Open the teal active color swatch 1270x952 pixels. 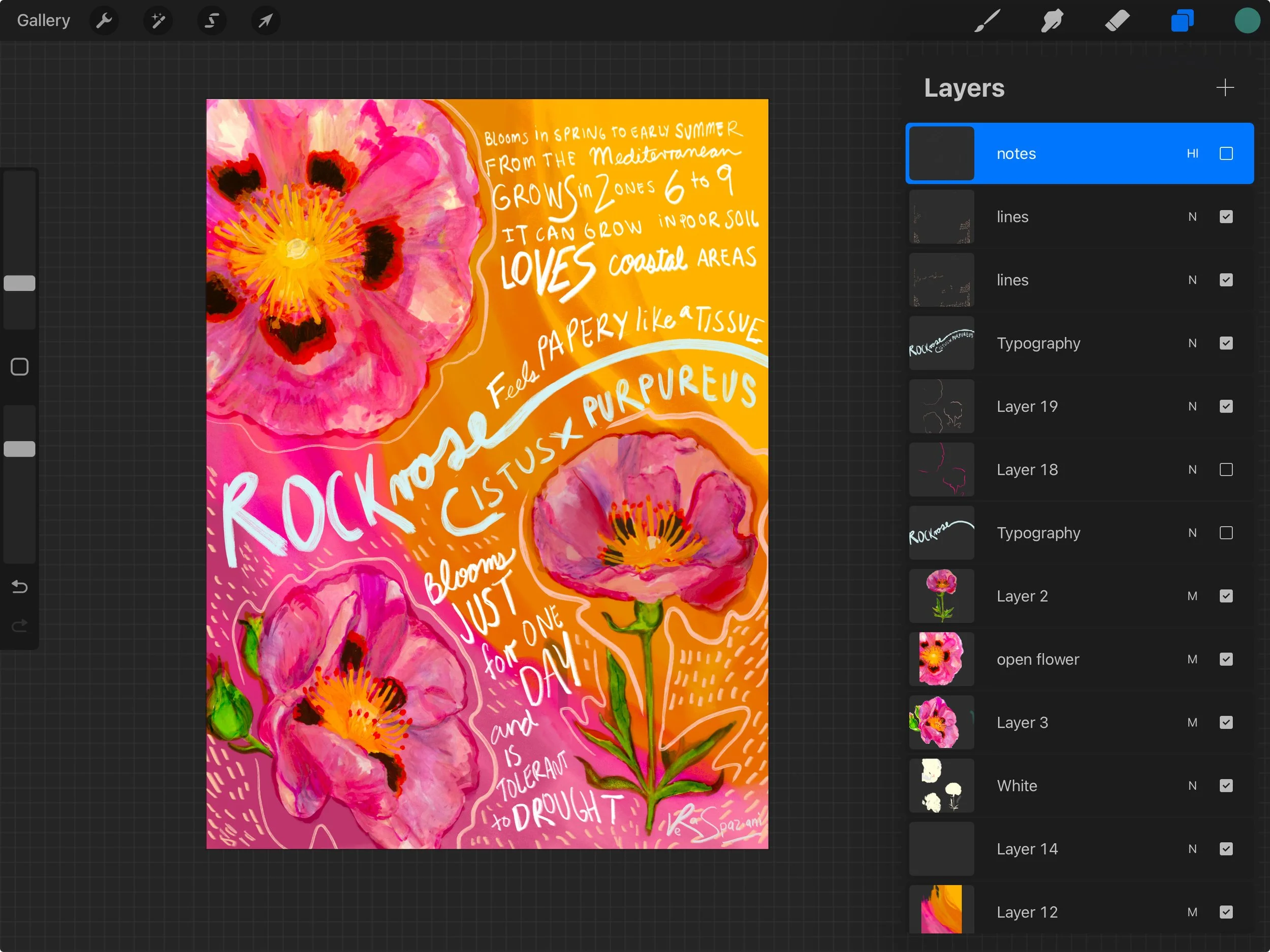tap(1247, 21)
